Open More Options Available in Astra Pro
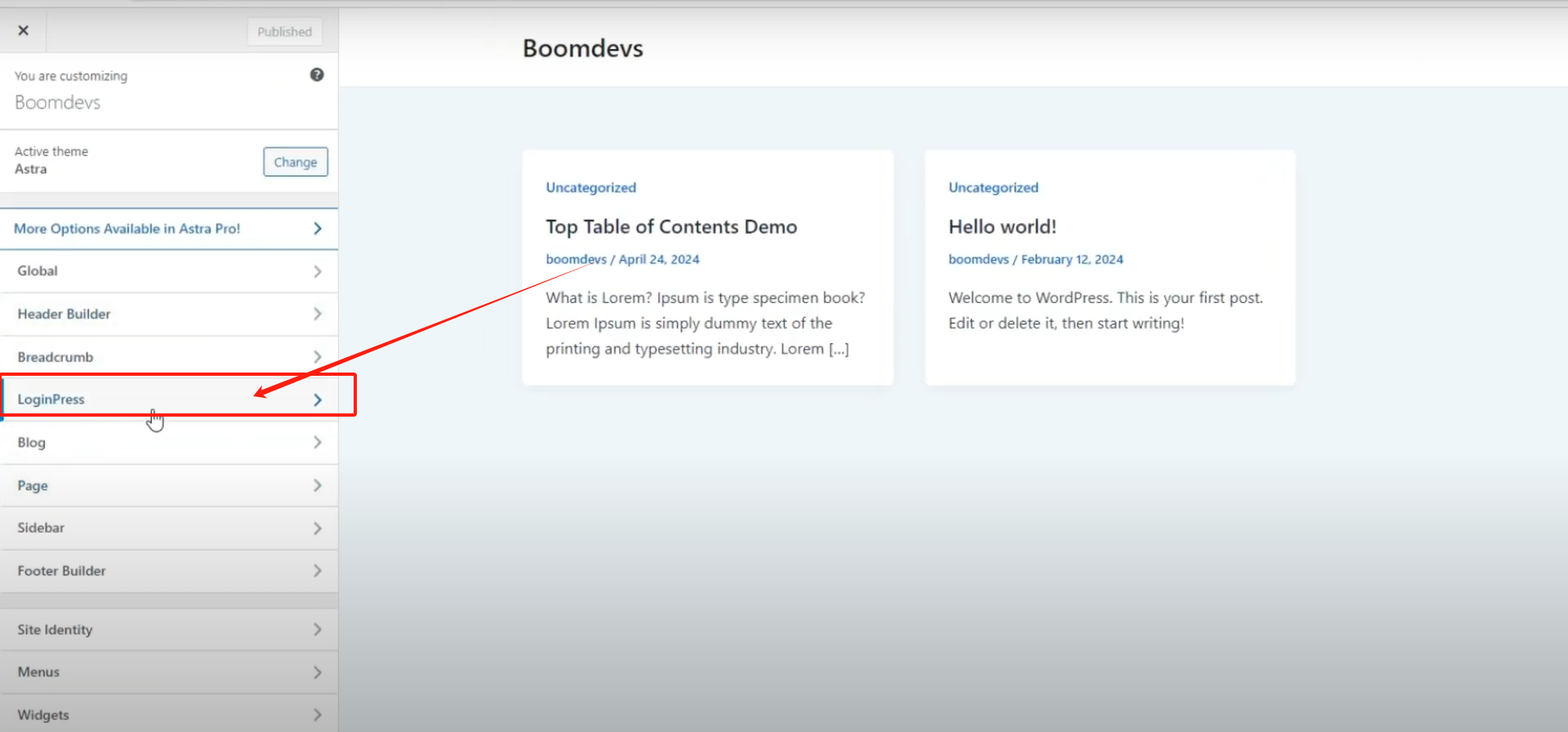1568x732 pixels. (x=127, y=229)
